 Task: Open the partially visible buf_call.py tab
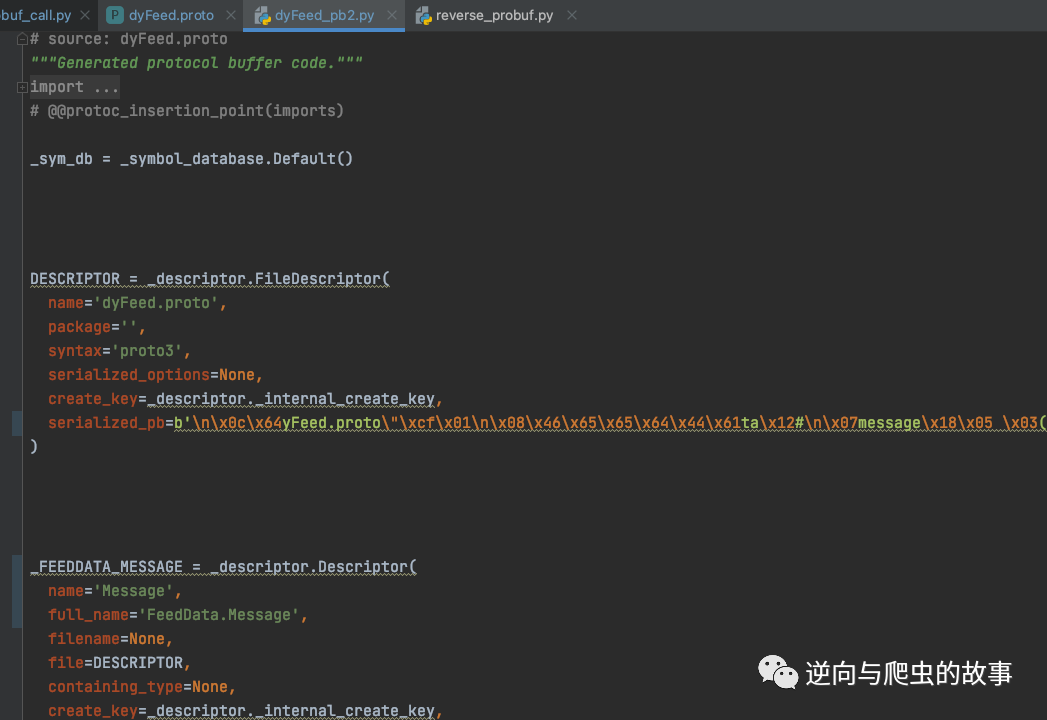click(36, 15)
